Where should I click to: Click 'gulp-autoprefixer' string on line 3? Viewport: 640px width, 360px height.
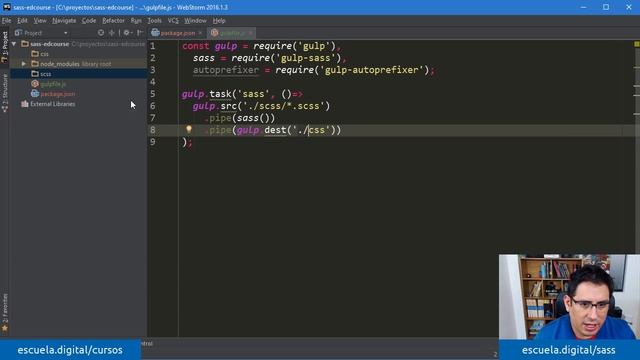[371, 70]
